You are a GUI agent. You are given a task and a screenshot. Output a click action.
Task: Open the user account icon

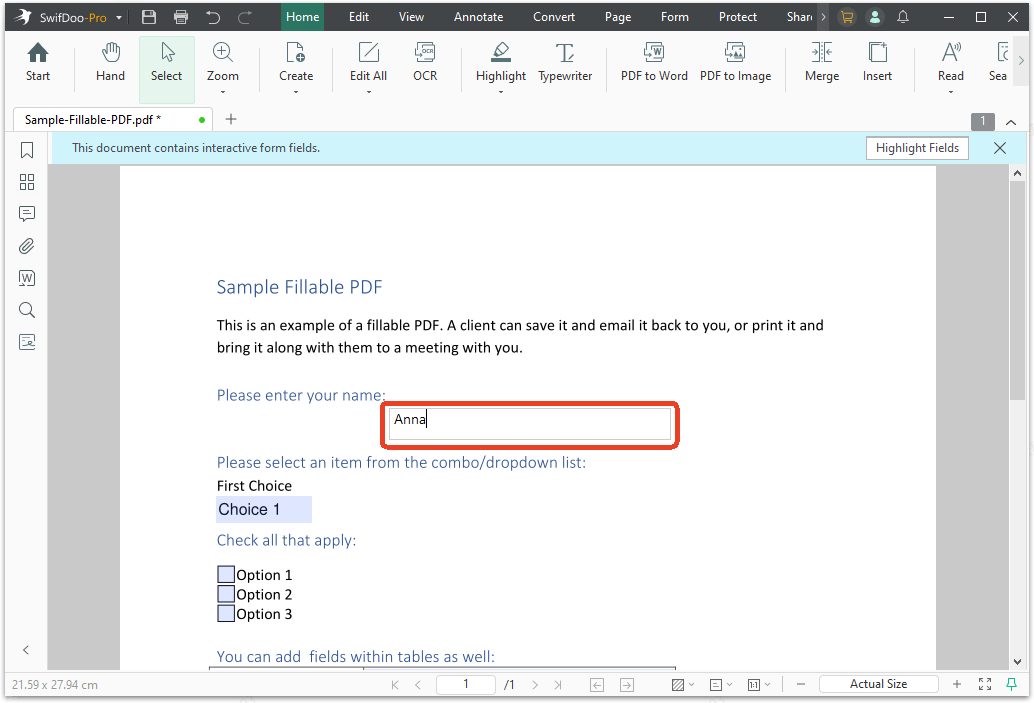click(x=875, y=17)
